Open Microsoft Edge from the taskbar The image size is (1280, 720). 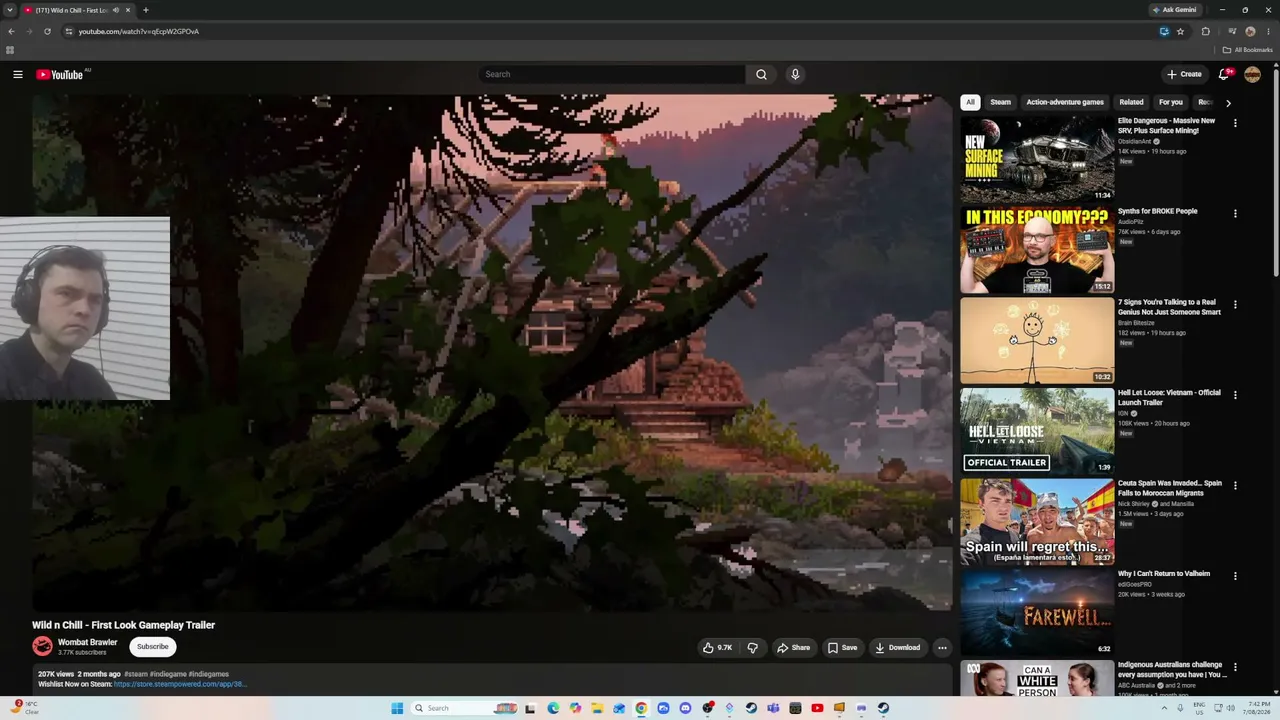(x=553, y=708)
